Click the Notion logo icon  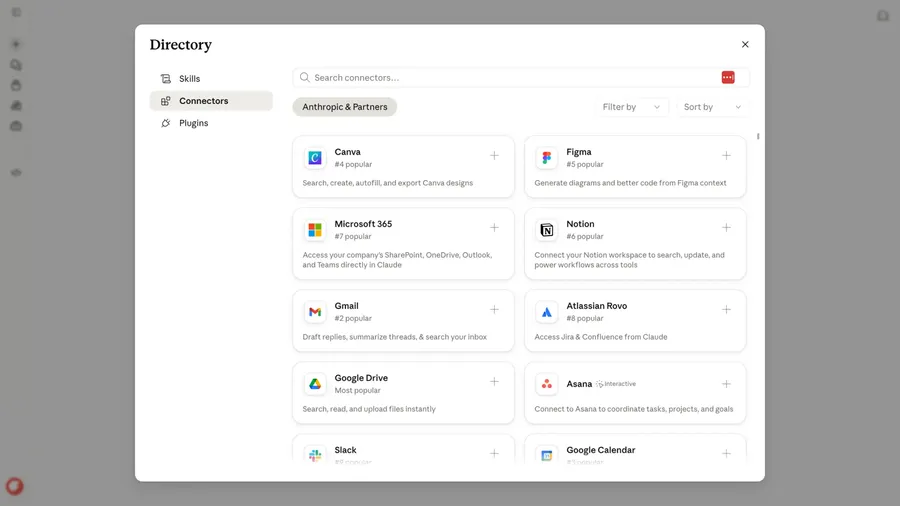tap(546, 230)
